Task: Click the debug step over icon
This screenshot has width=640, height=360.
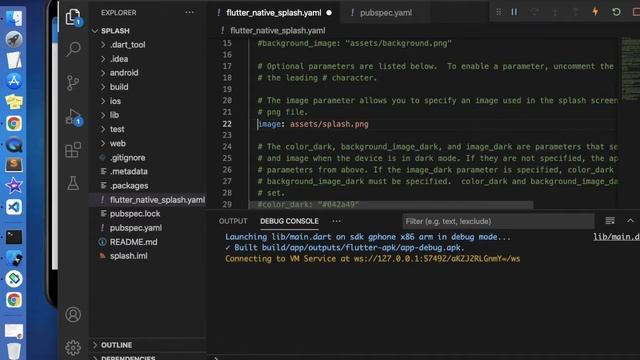Action: [x=534, y=12]
